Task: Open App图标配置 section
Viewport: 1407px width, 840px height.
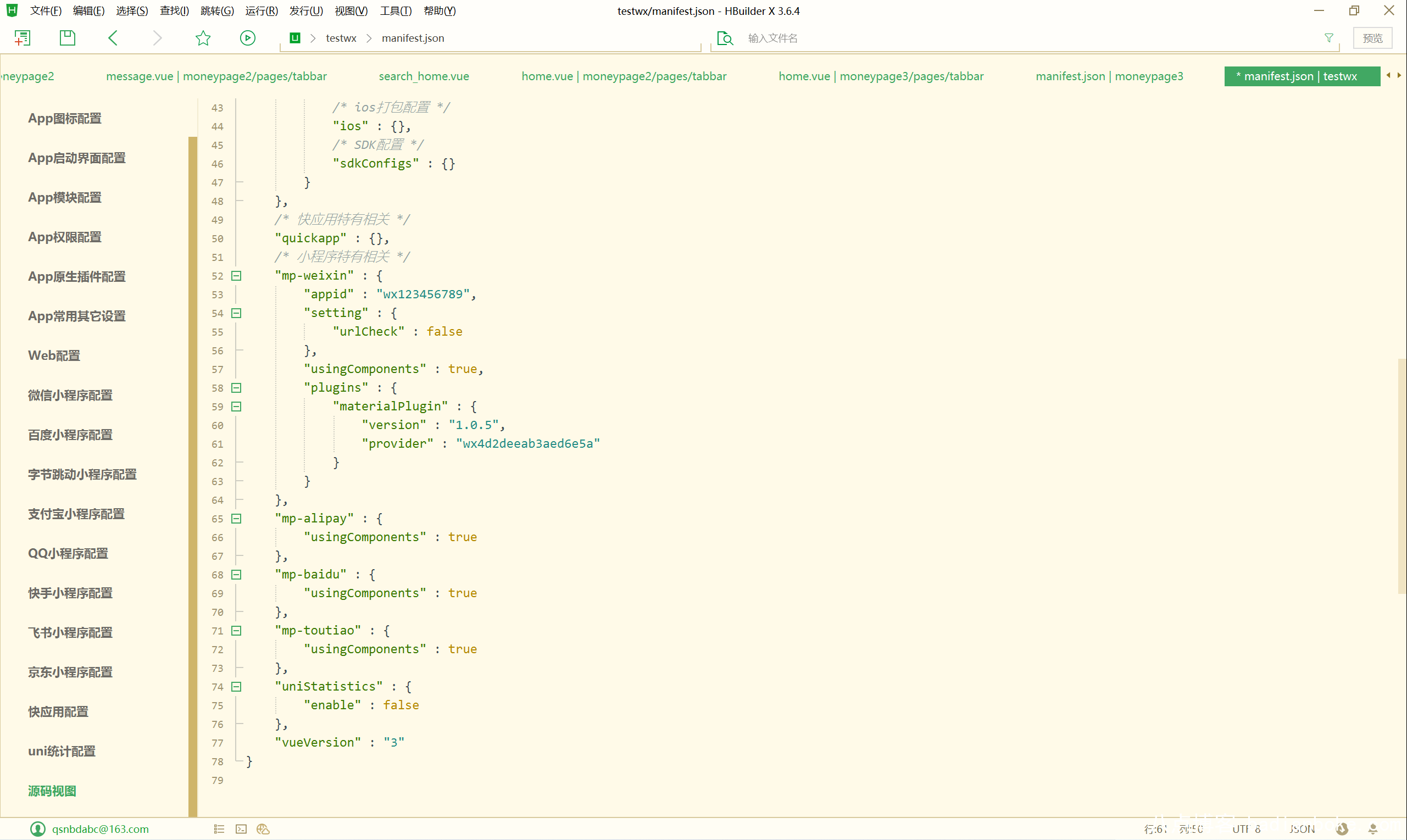Action: click(x=64, y=118)
